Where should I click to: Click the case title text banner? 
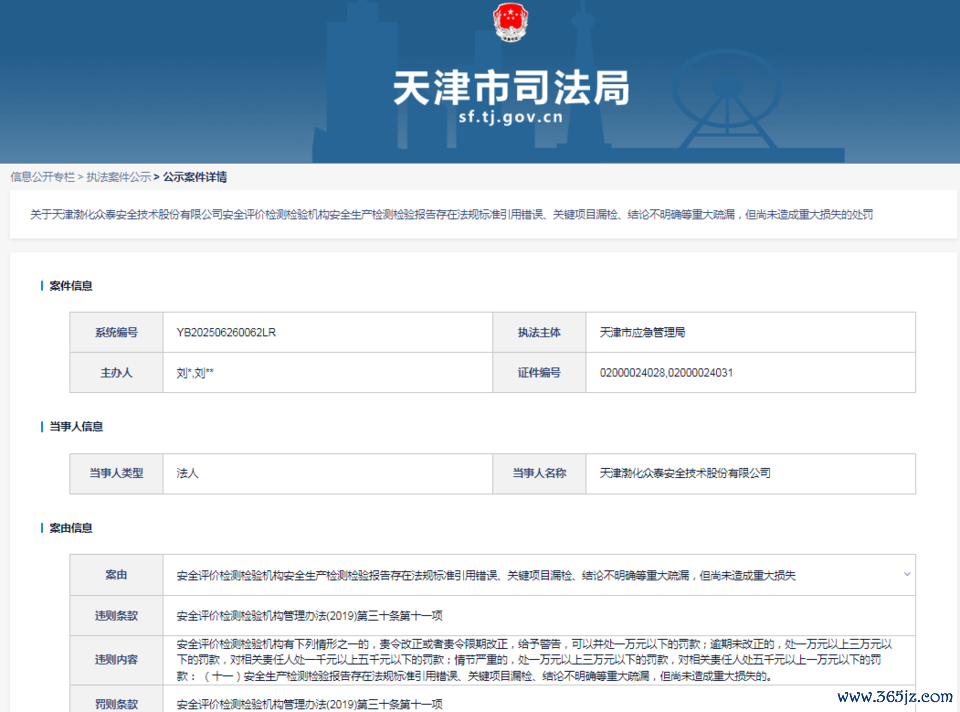[452, 215]
